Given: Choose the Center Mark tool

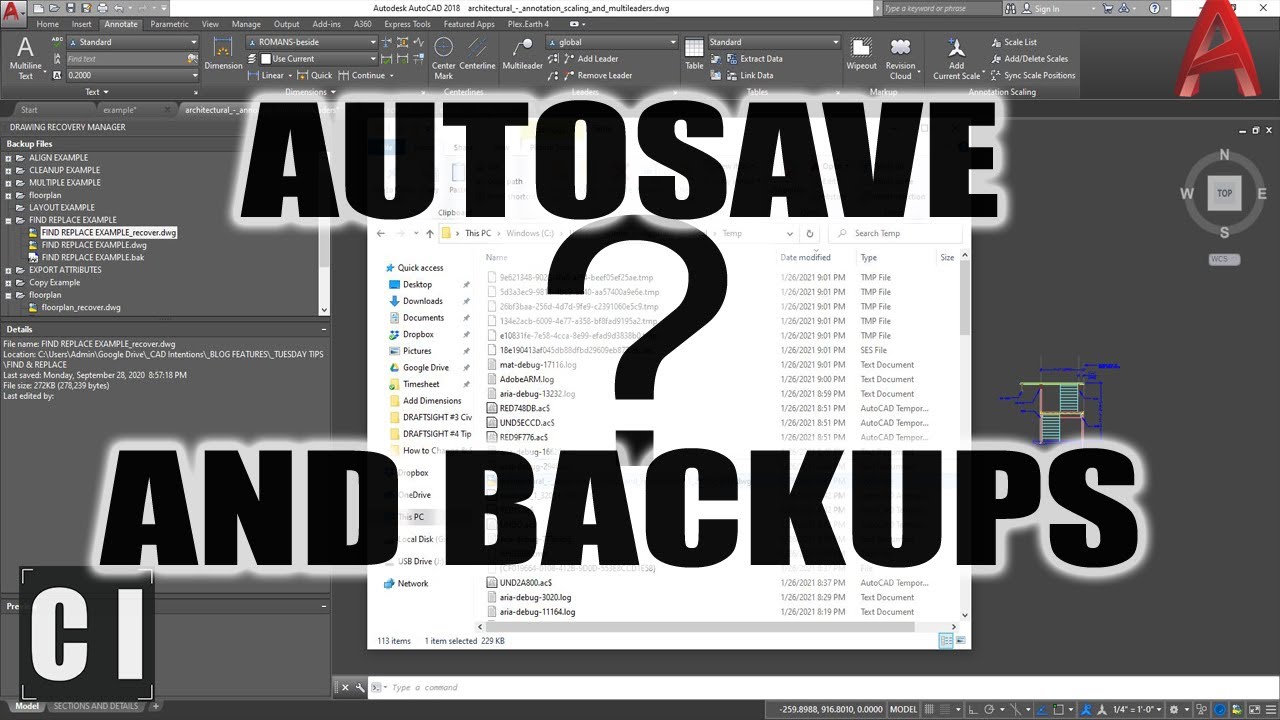Looking at the screenshot, I should [x=443, y=58].
